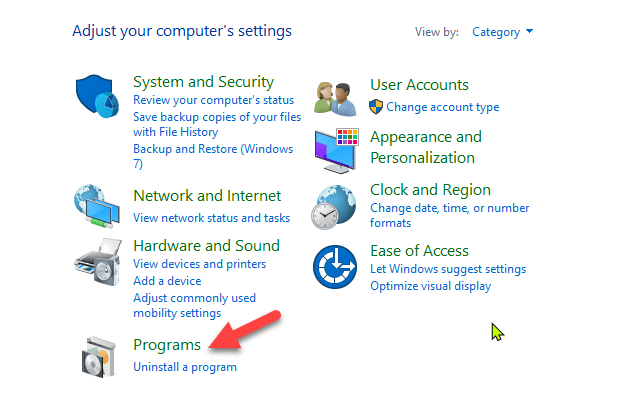Click the Network and Internet globe icon

tap(97, 206)
